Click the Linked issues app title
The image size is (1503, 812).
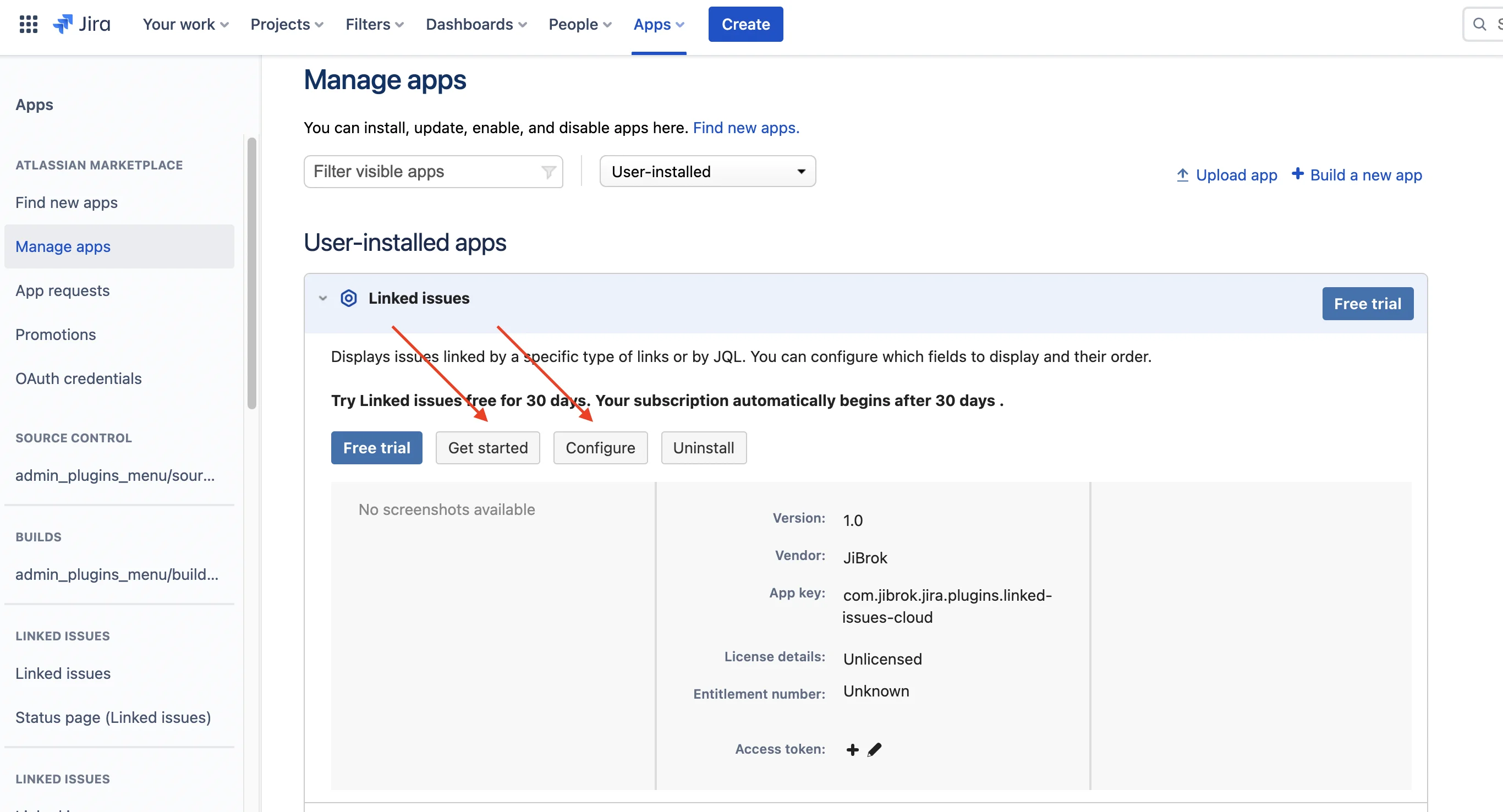point(418,298)
